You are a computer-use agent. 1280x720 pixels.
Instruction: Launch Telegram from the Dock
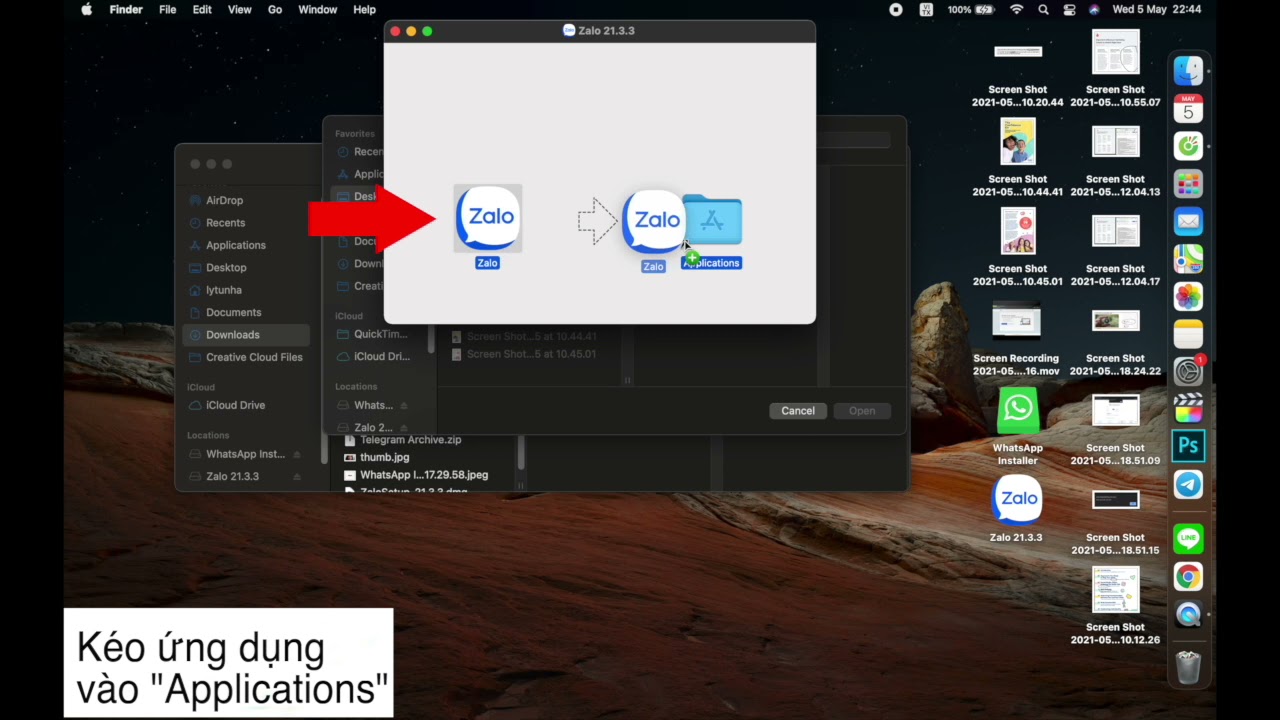[x=1188, y=485]
